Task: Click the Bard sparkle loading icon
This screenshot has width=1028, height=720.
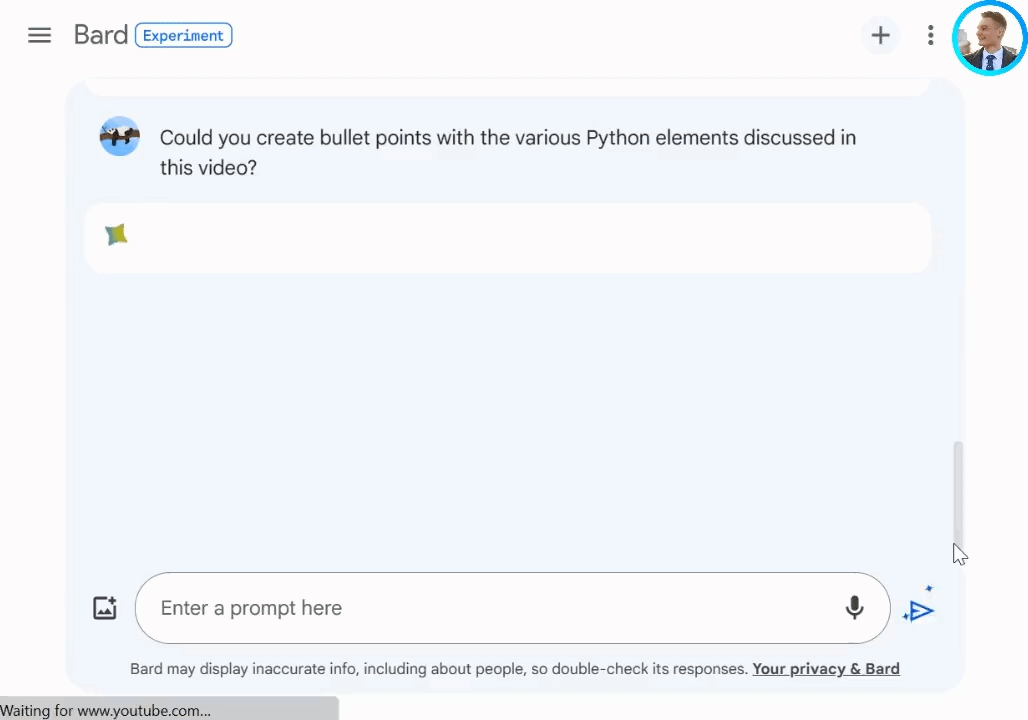Action: [116, 235]
